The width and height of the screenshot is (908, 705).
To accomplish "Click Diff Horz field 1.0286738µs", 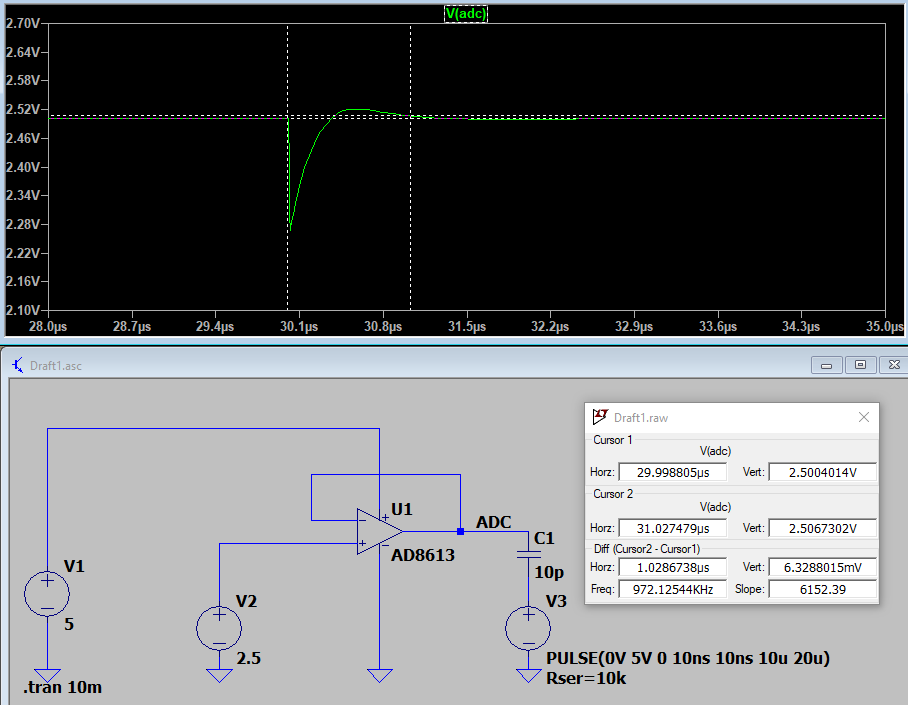I will tap(672, 567).
